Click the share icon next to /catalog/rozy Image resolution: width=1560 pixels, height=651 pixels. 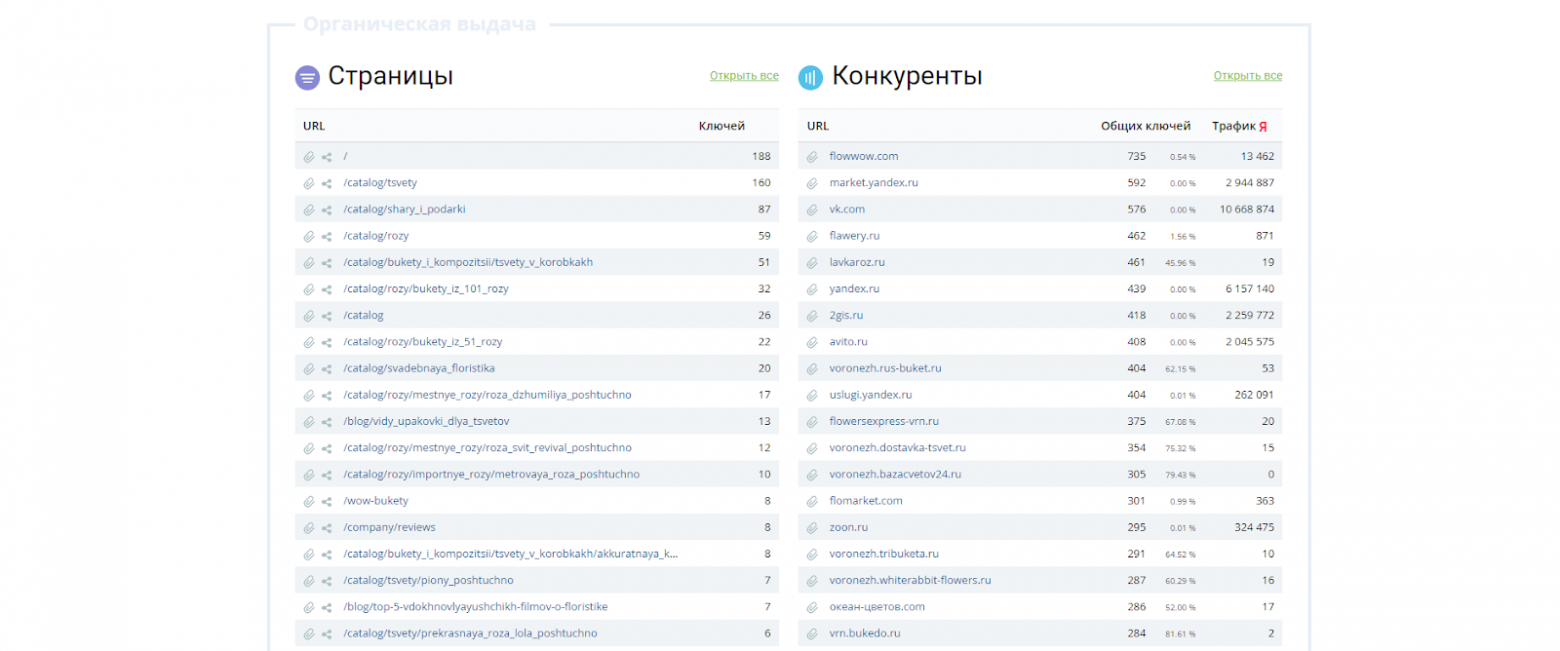[327, 236]
